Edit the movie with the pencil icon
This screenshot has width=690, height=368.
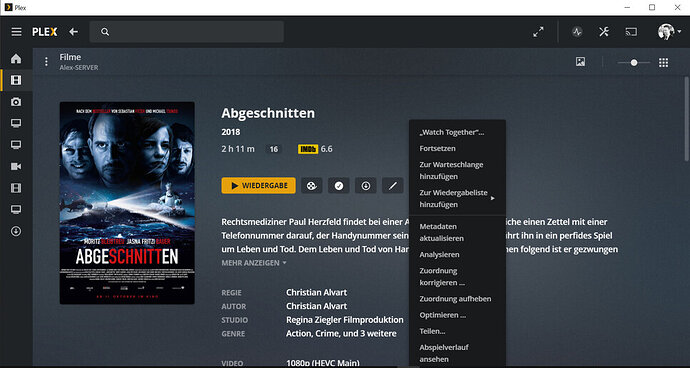pos(393,186)
